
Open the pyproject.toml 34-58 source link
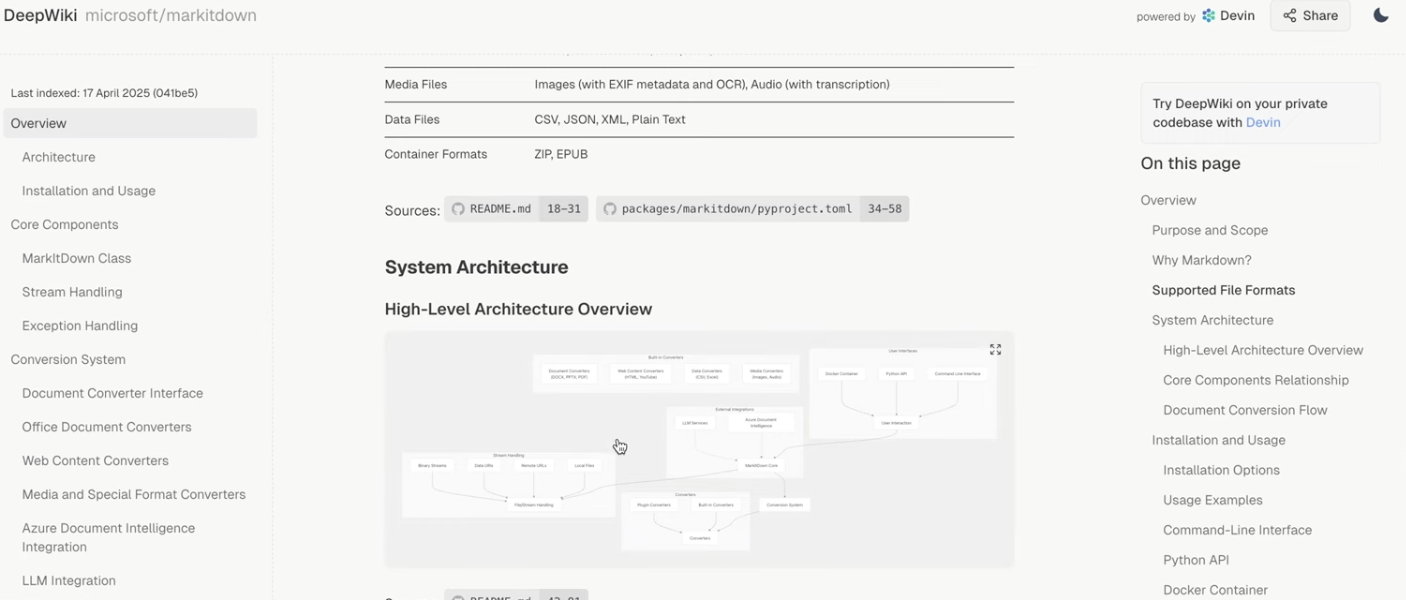(x=753, y=209)
